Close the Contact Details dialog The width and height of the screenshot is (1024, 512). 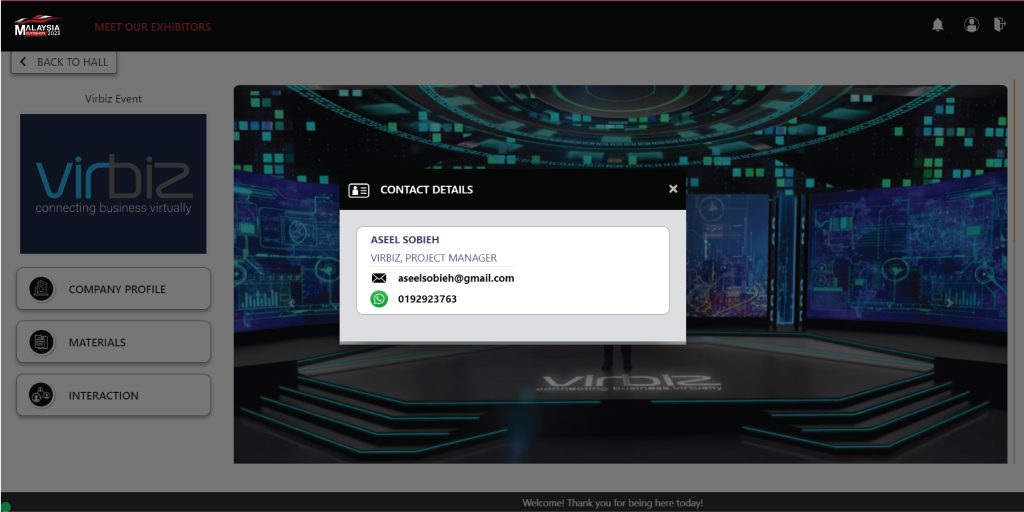(673, 189)
